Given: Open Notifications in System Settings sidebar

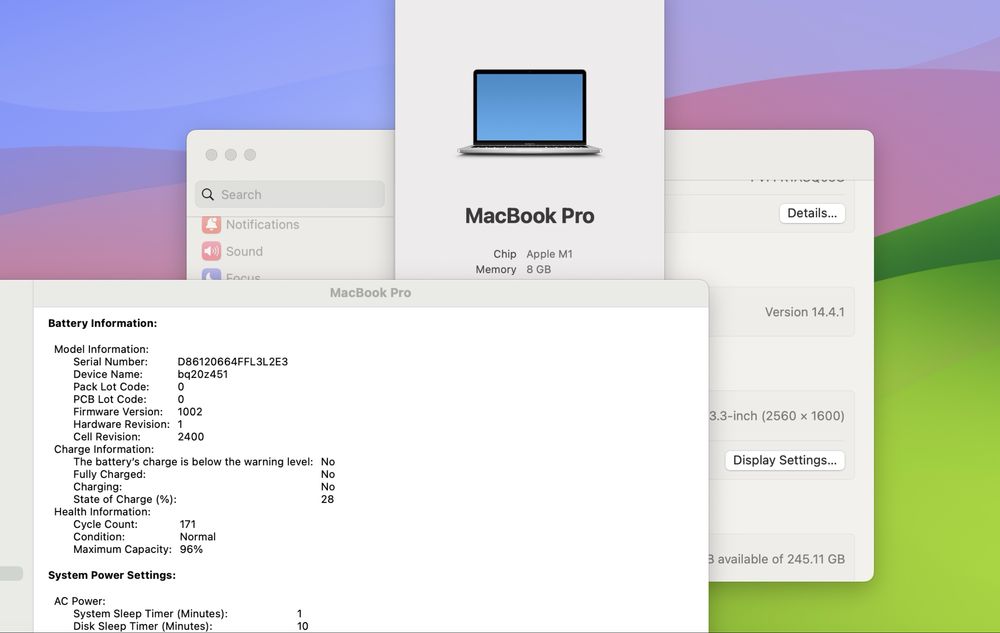Looking at the screenshot, I should pyautogui.click(x=262, y=224).
